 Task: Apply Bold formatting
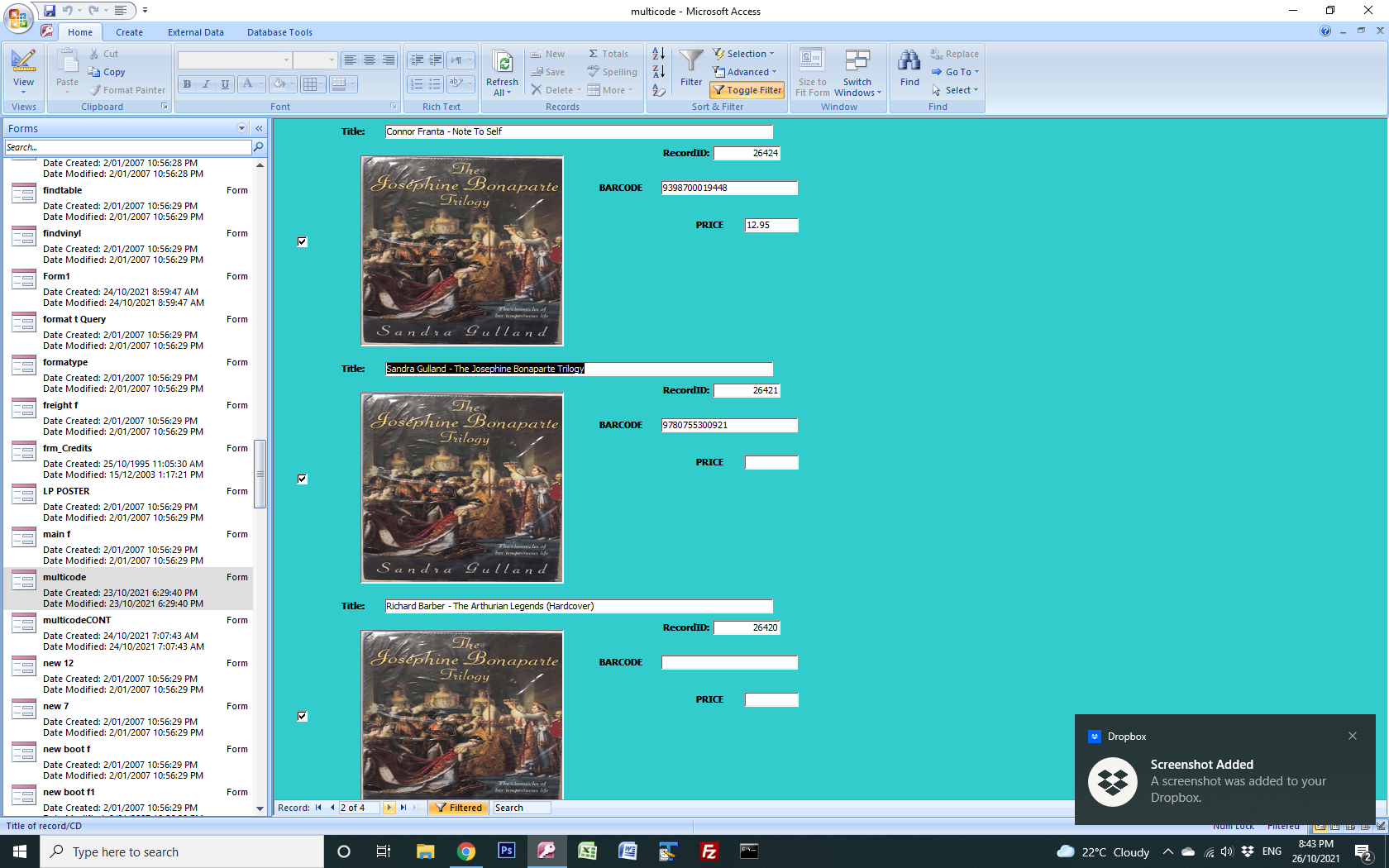tap(187, 83)
